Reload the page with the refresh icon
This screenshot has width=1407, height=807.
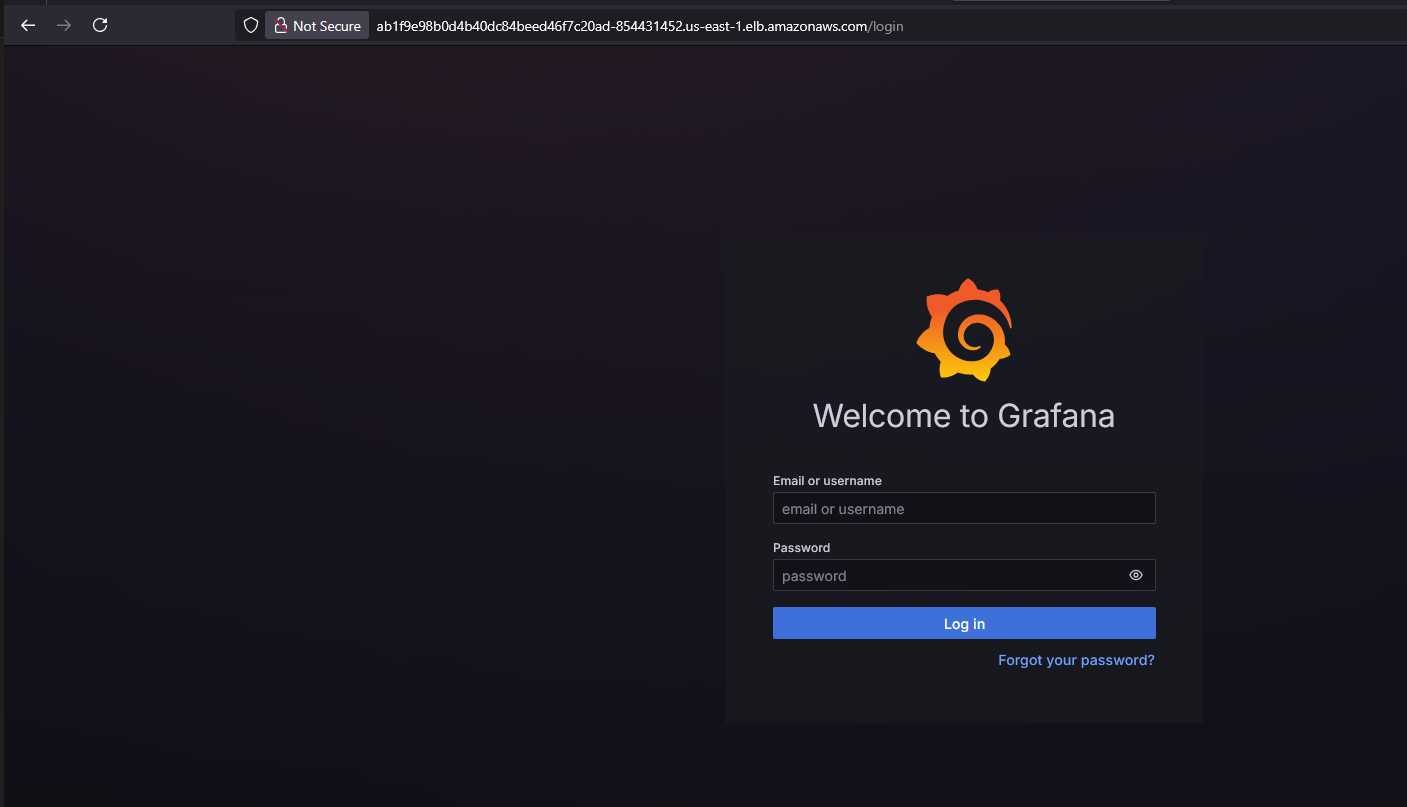pos(100,26)
